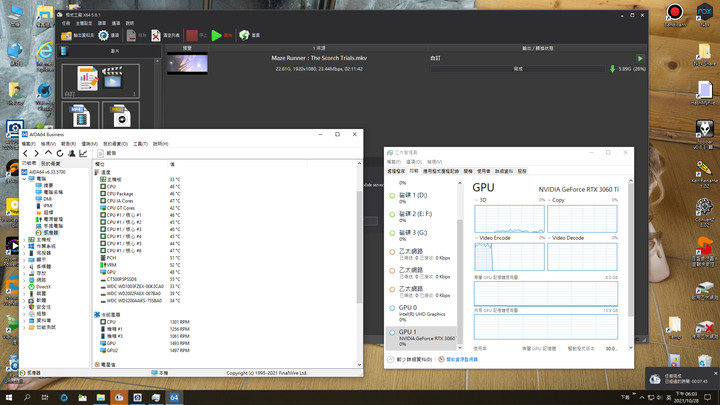This screenshot has width=720, height=405.
Task: Expand the Motherboard node in AIDA64 tree
Action: coord(25,240)
